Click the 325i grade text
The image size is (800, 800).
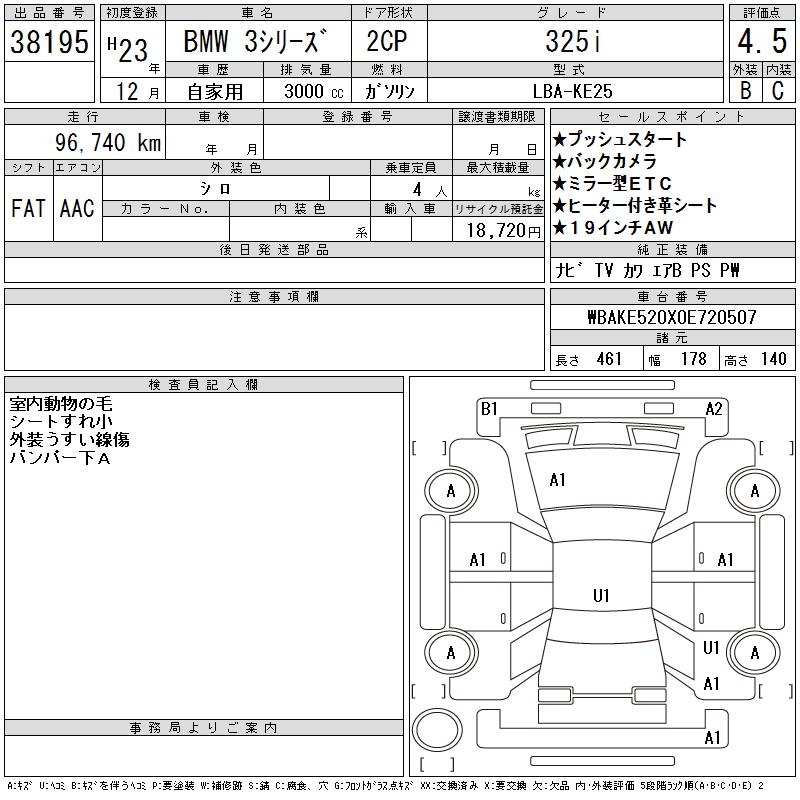[x=574, y=42]
